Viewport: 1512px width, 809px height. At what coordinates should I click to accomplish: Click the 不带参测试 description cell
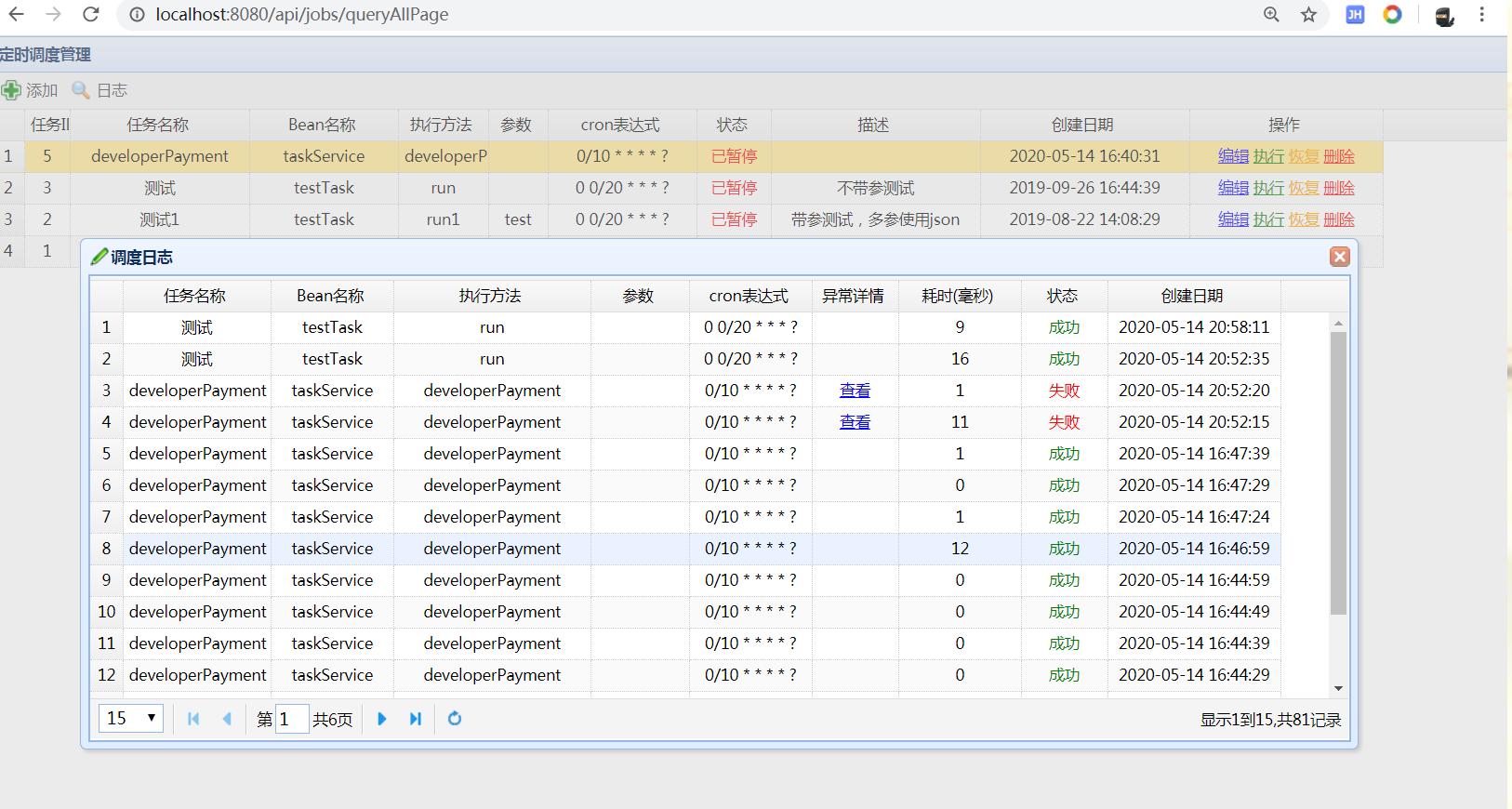(875, 188)
